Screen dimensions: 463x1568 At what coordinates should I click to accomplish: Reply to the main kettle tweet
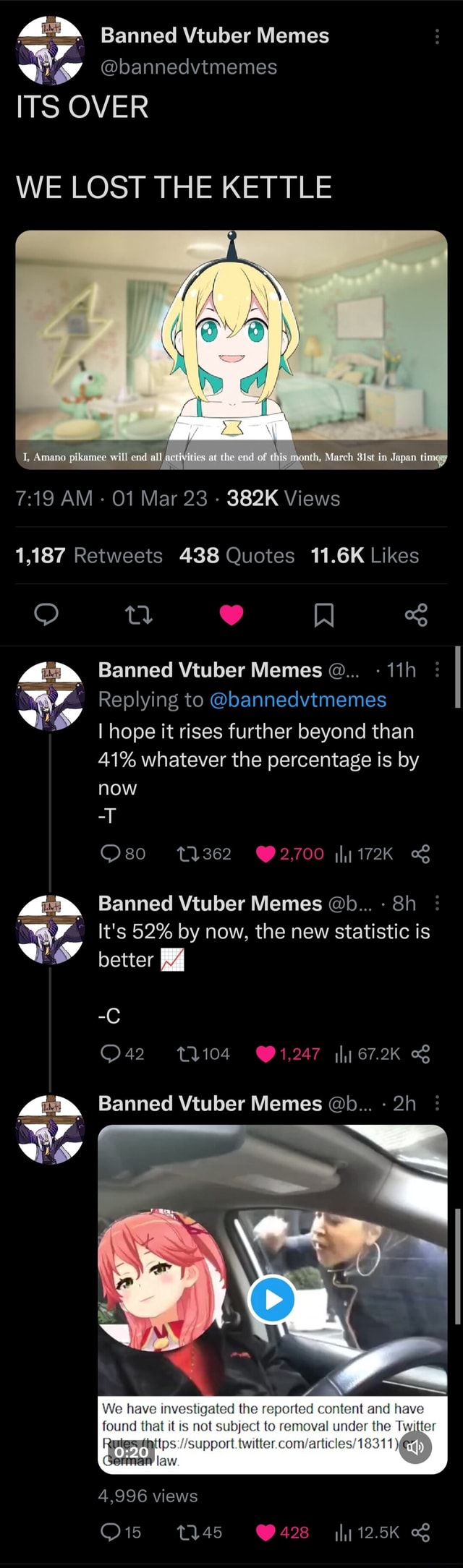[46, 617]
